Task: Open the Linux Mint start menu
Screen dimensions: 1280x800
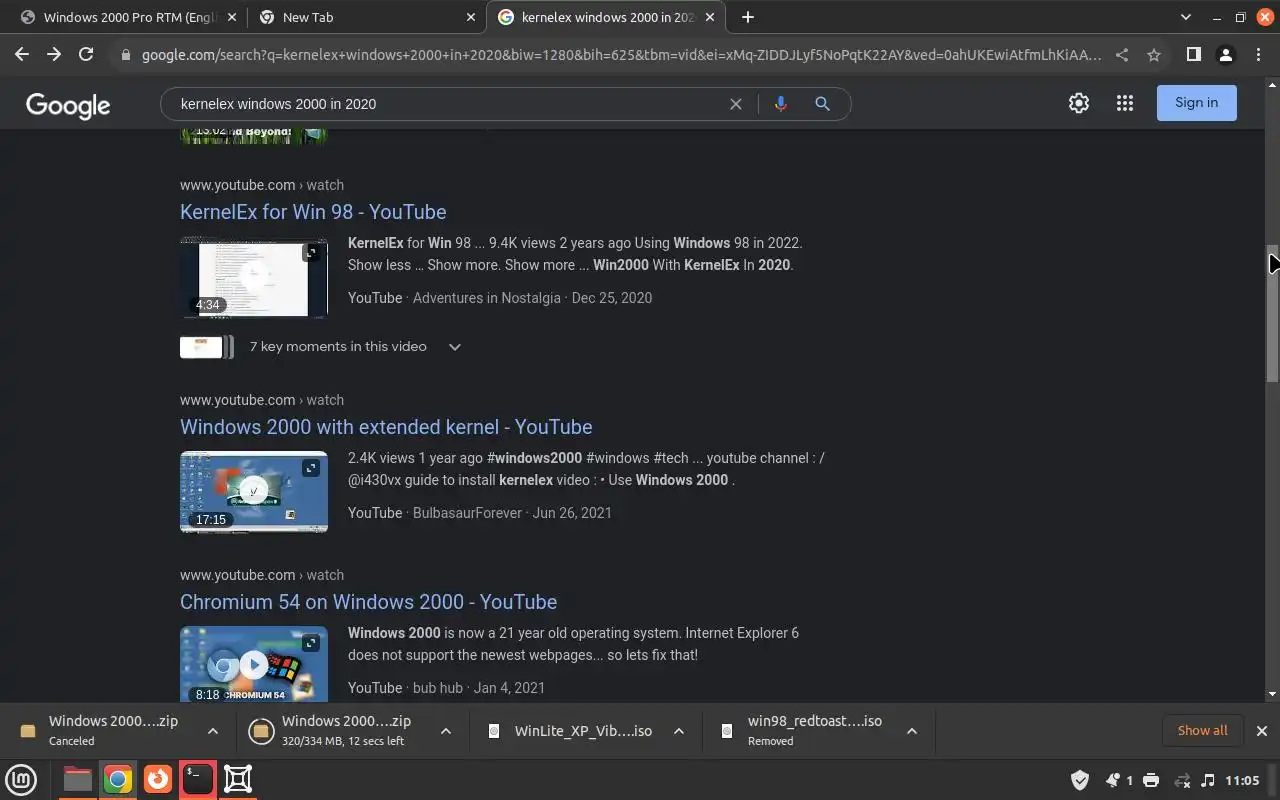Action: point(21,779)
